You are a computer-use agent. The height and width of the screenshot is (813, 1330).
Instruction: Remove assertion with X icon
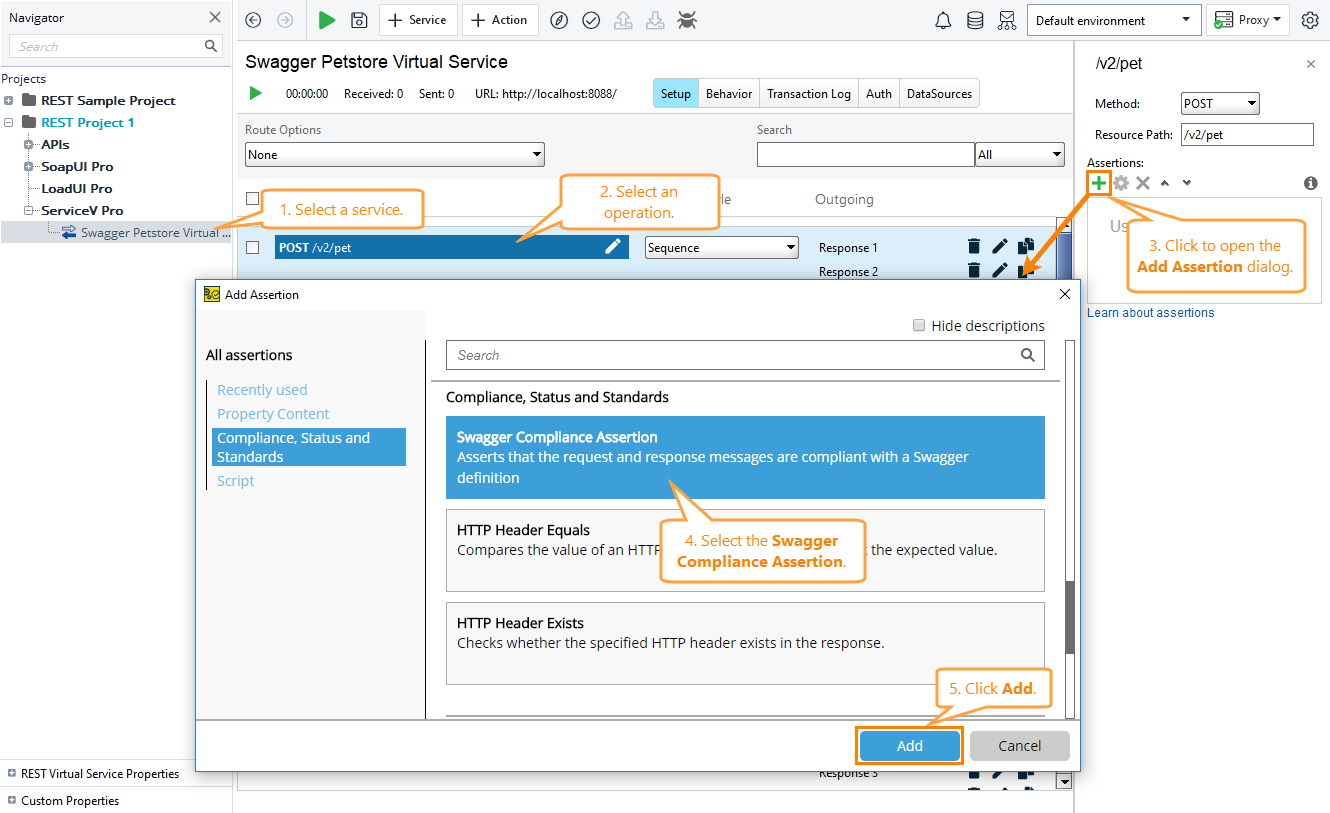coord(1143,183)
